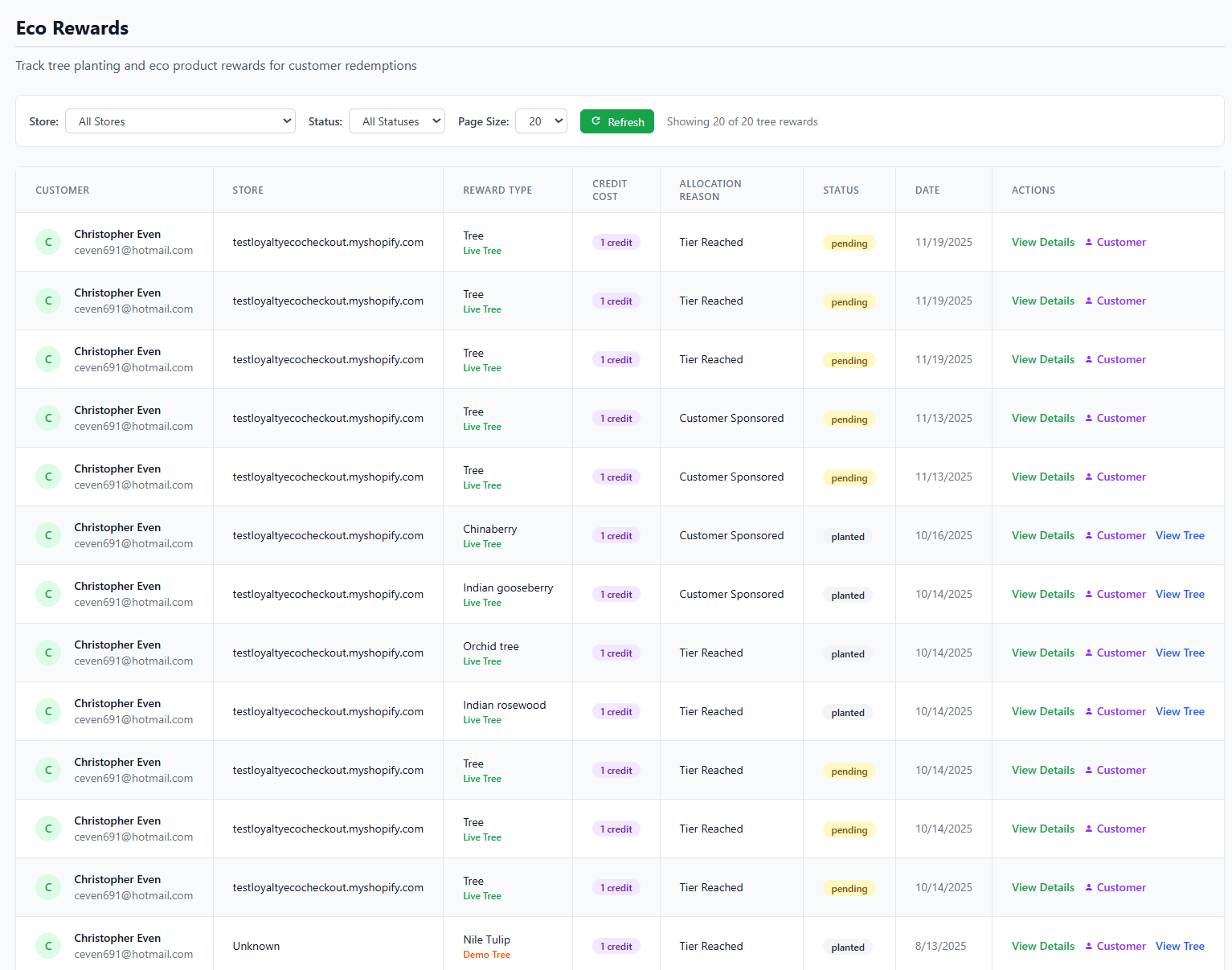This screenshot has width=1232, height=970.
Task: View Details of the Nile Tulip Demo Tree
Action: (x=1042, y=946)
